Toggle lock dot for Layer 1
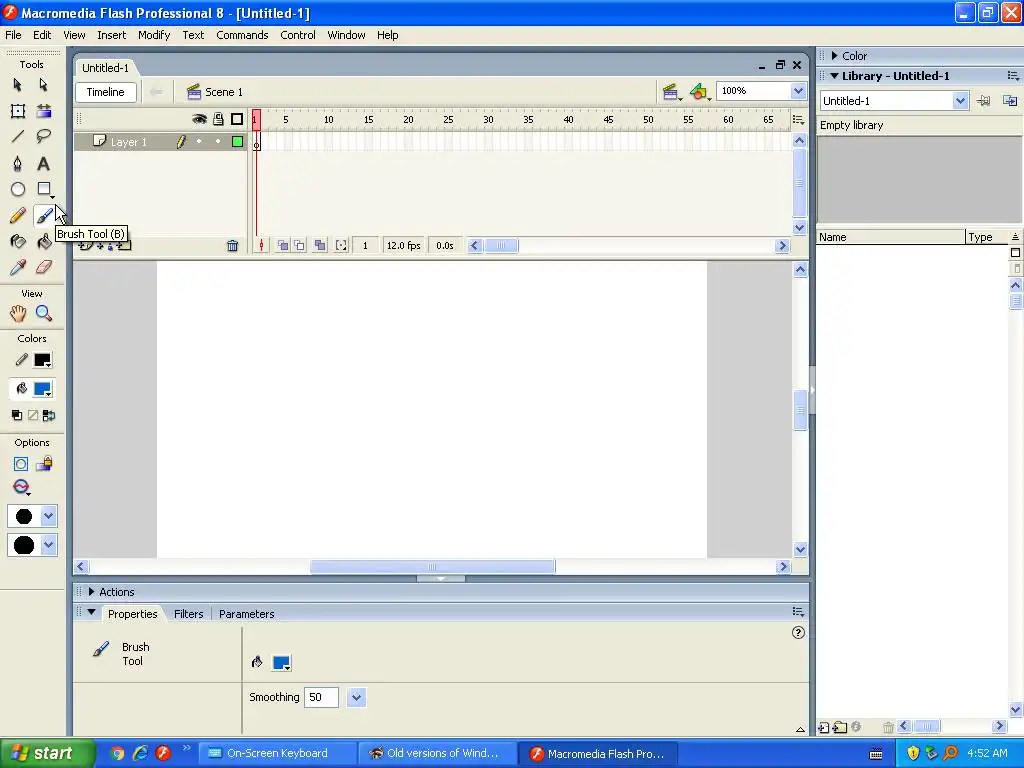 (x=218, y=142)
